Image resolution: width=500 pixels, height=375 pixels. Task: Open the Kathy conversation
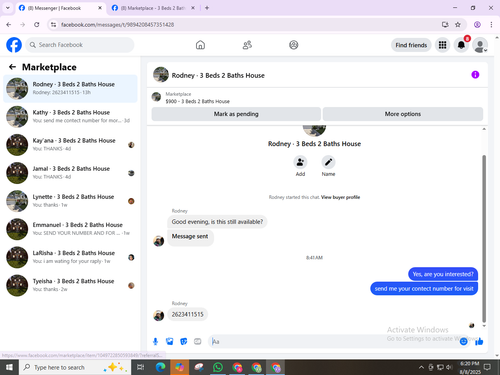[x=70, y=117]
